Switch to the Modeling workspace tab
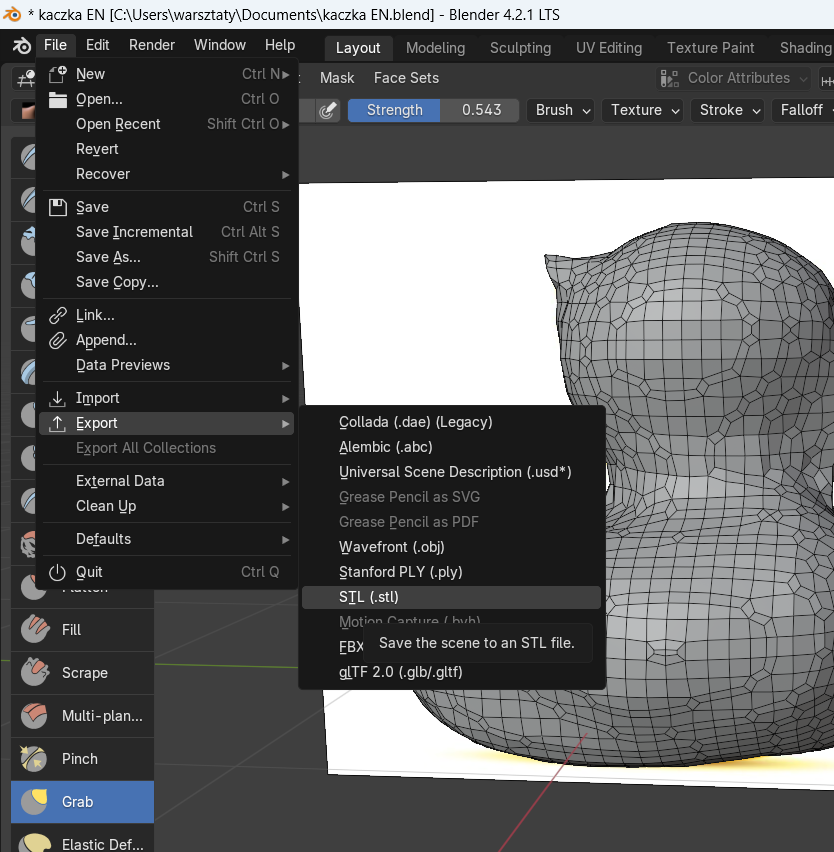The width and height of the screenshot is (834, 852). pyautogui.click(x=435, y=48)
